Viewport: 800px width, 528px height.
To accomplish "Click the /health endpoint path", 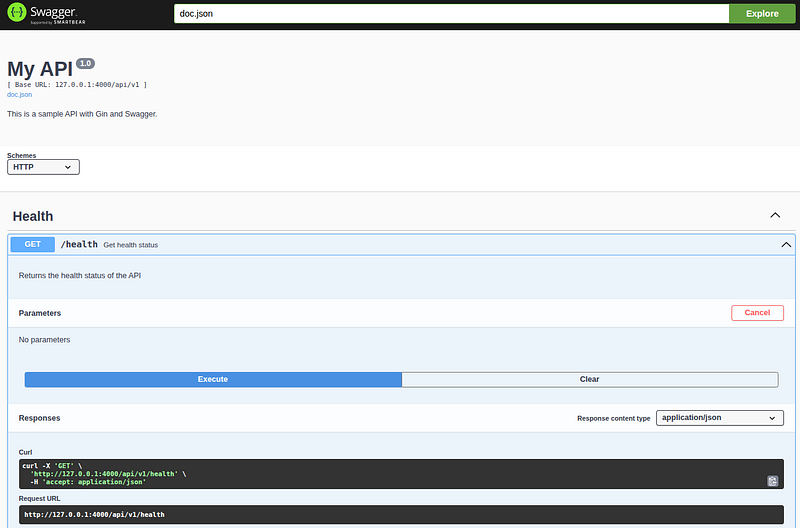I will point(79,244).
